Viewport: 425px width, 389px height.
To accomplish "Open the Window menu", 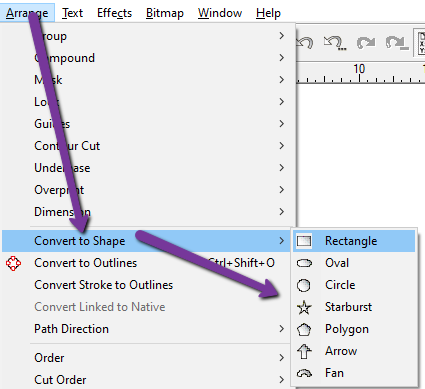I will [220, 13].
